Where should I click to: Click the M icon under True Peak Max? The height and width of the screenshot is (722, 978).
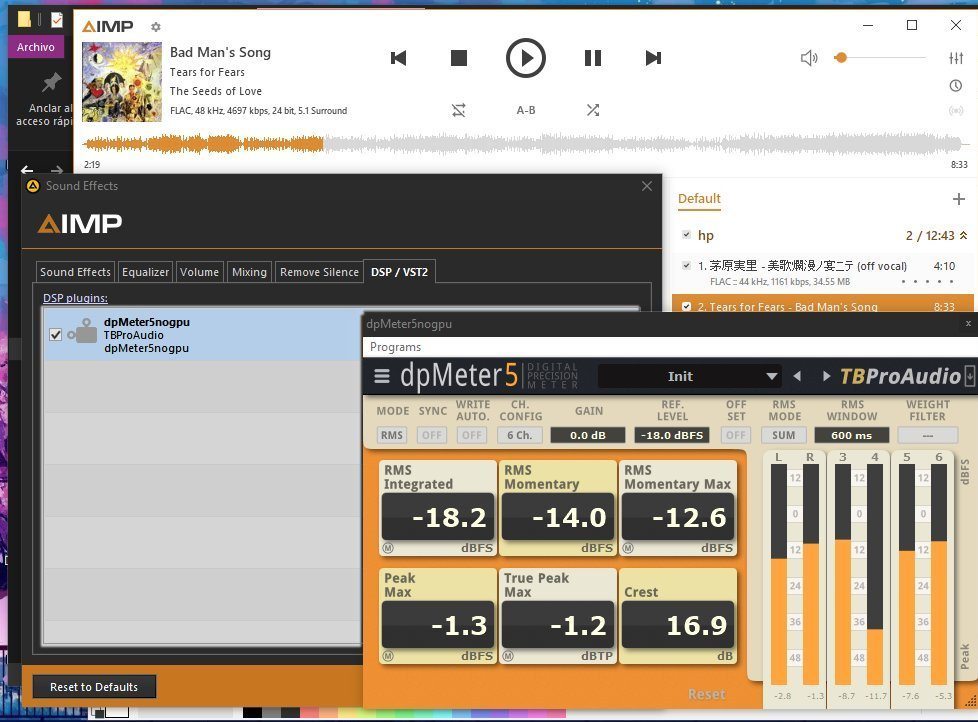(508, 656)
